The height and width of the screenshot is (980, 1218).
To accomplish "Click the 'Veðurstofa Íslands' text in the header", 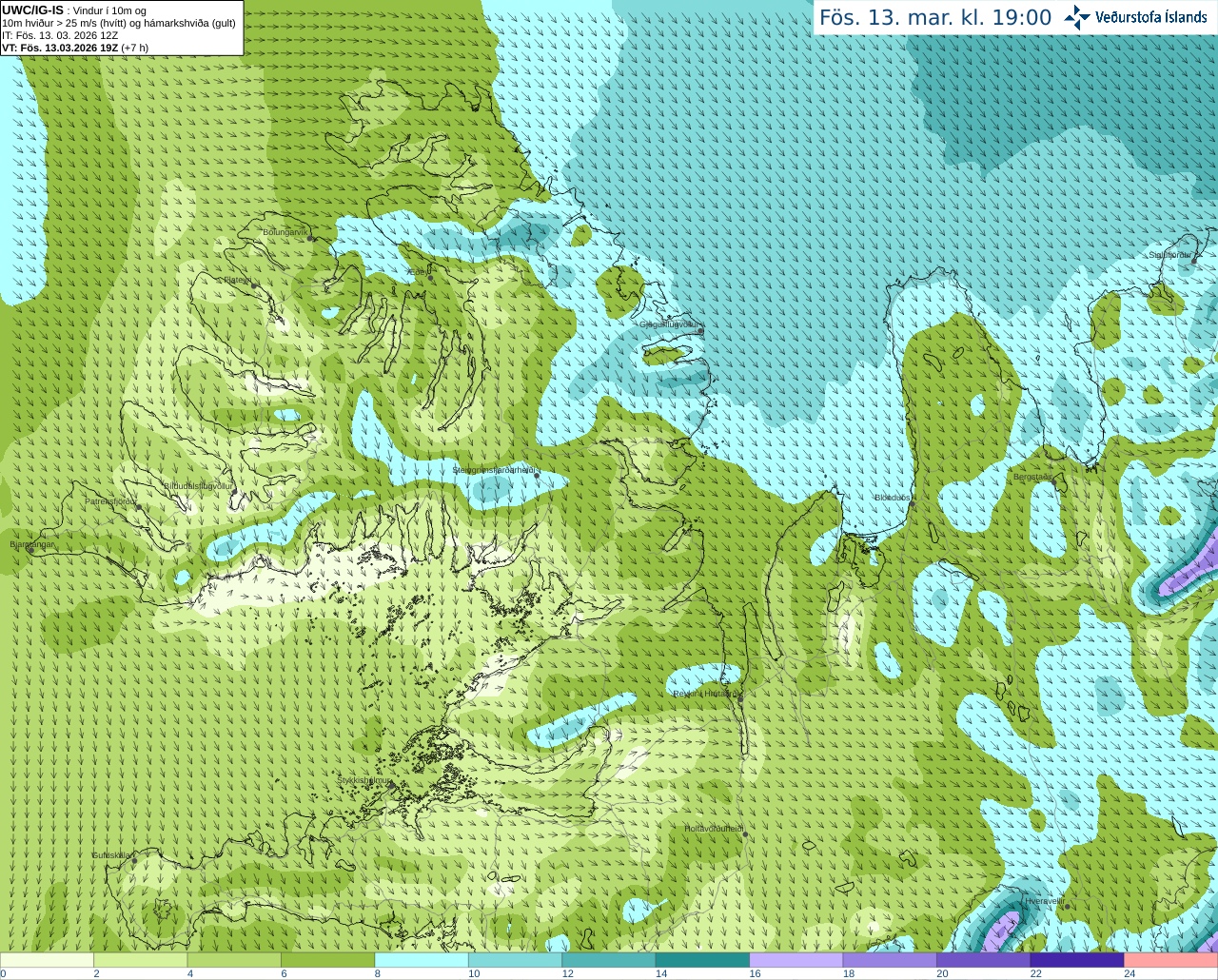I will click(x=1150, y=17).
